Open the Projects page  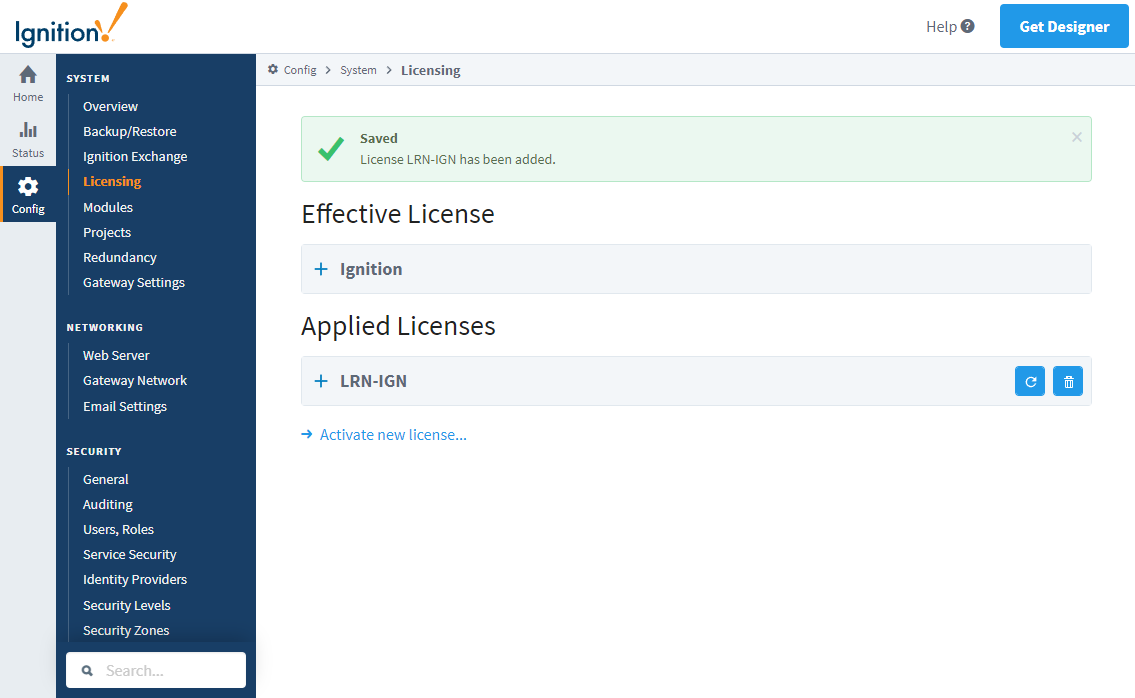106,232
